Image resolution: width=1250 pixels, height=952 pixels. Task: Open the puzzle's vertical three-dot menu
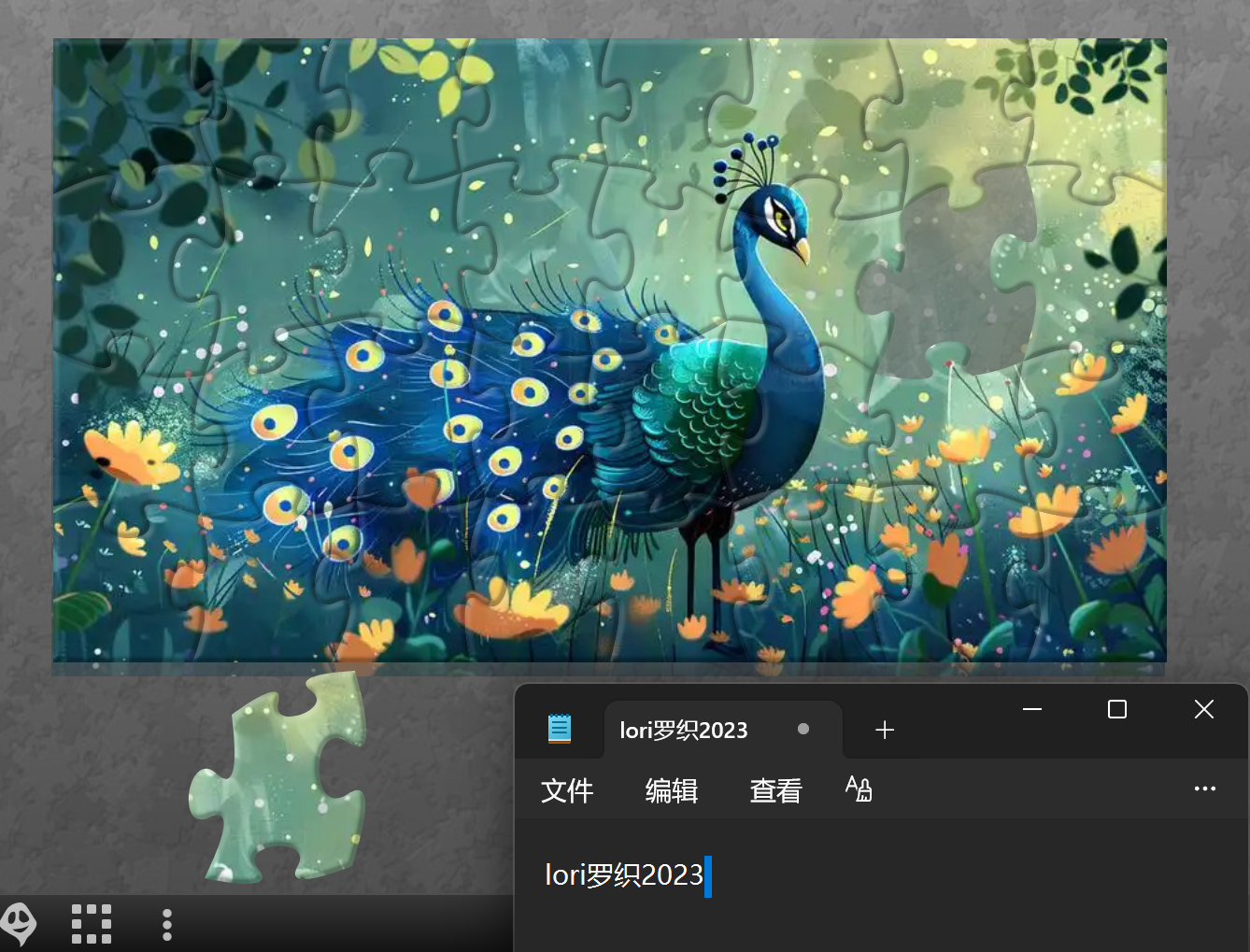[x=167, y=924]
